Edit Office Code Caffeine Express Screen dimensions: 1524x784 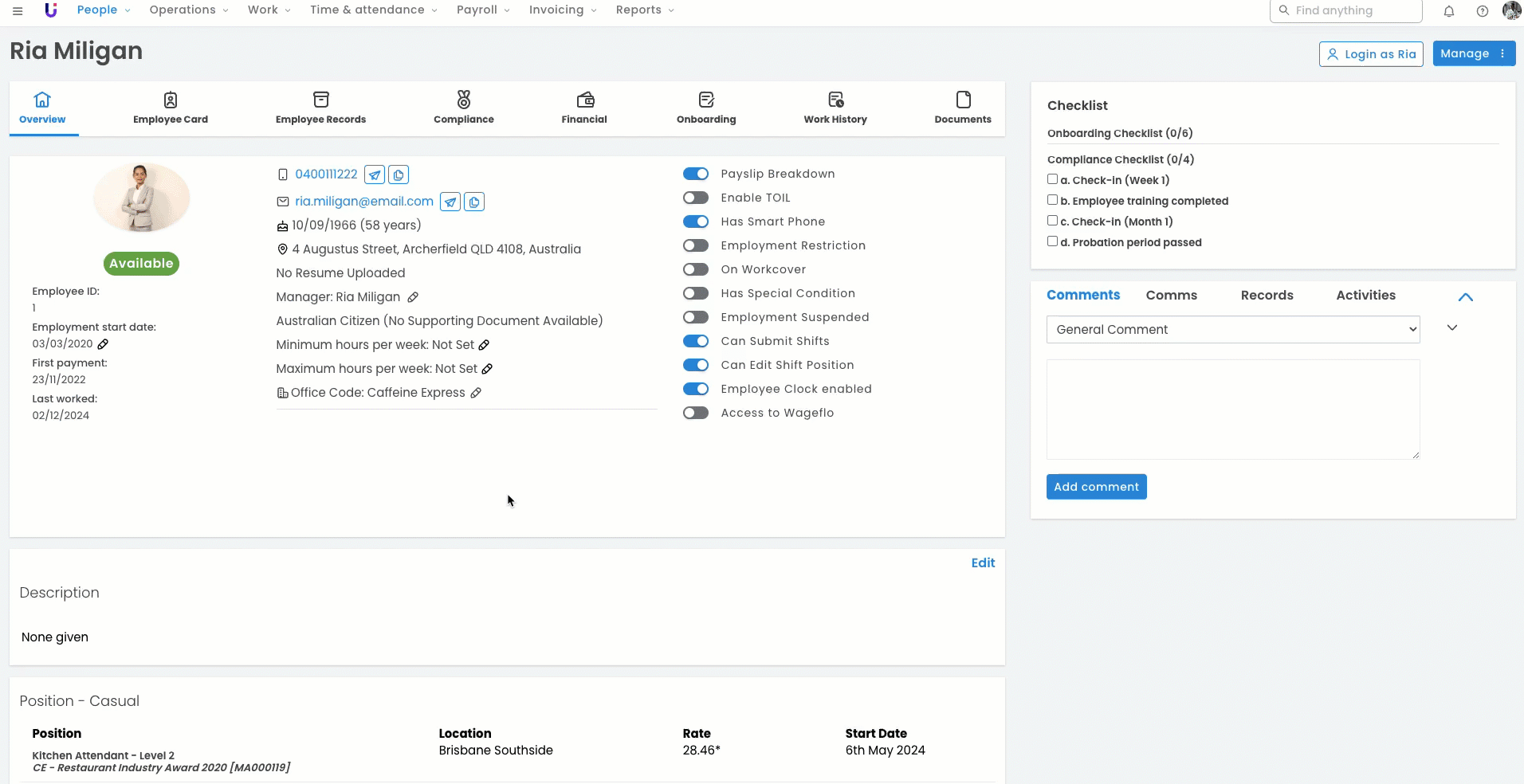(x=476, y=393)
